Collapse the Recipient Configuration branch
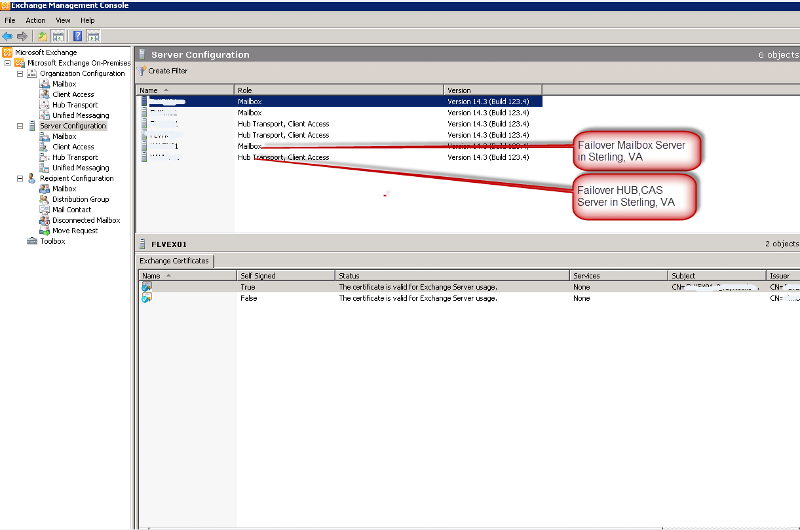Viewport: 800px width, 530px height. tap(20, 178)
